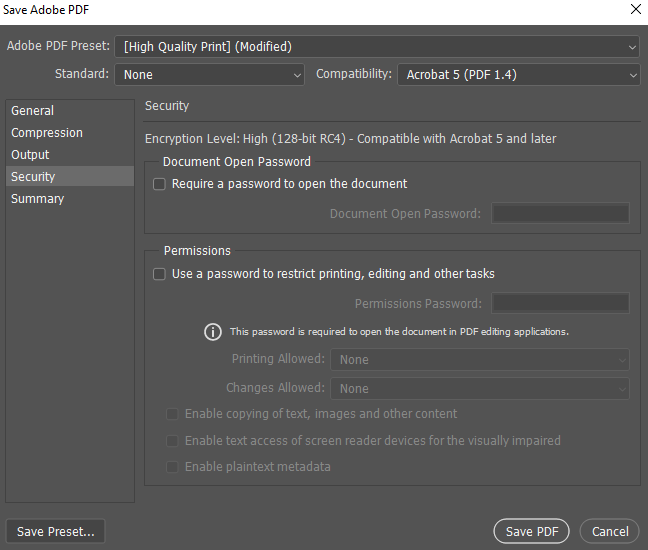The width and height of the screenshot is (648, 550).
Task: Toggle screen reader text access checkbox
Action: (172, 441)
